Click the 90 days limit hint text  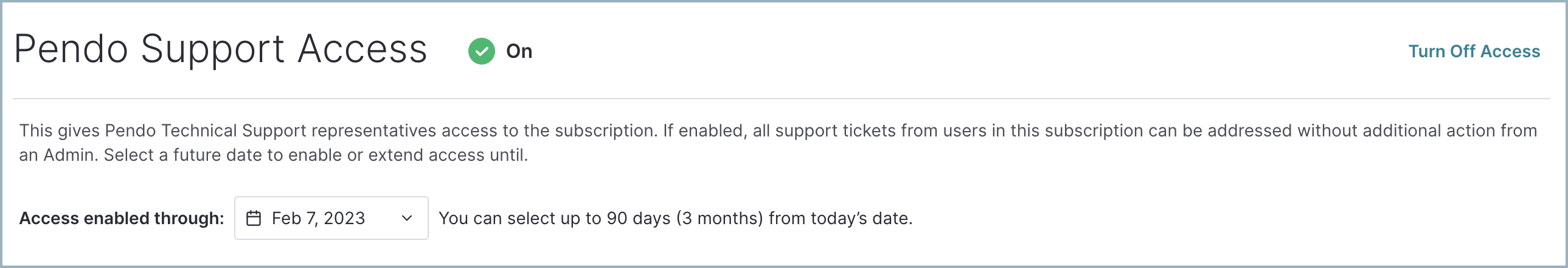(x=676, y=218)
